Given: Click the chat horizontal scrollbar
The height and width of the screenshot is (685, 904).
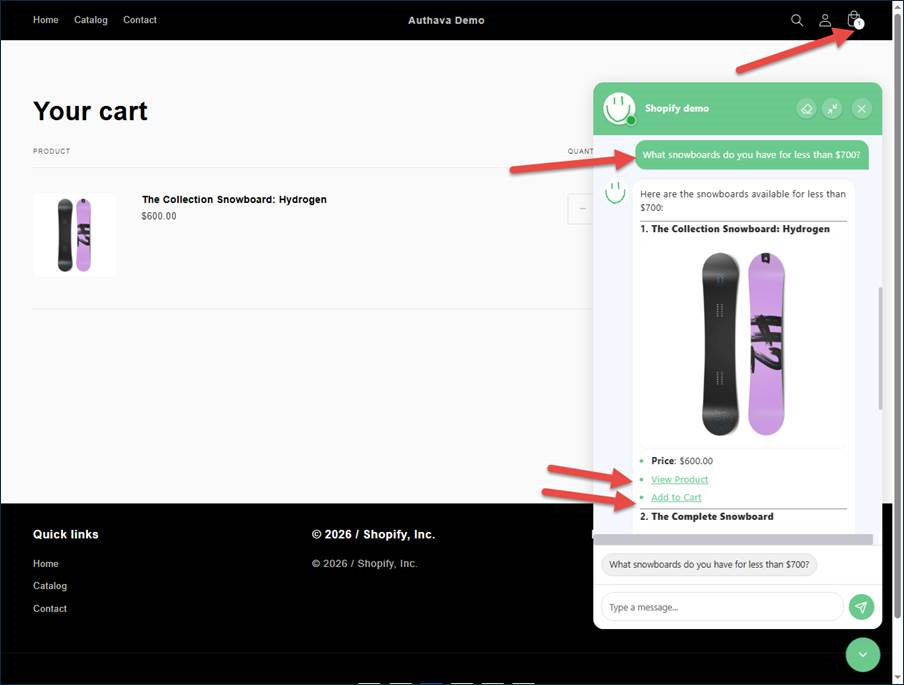Looking at the screenshot, I should [x=733, y=540].
